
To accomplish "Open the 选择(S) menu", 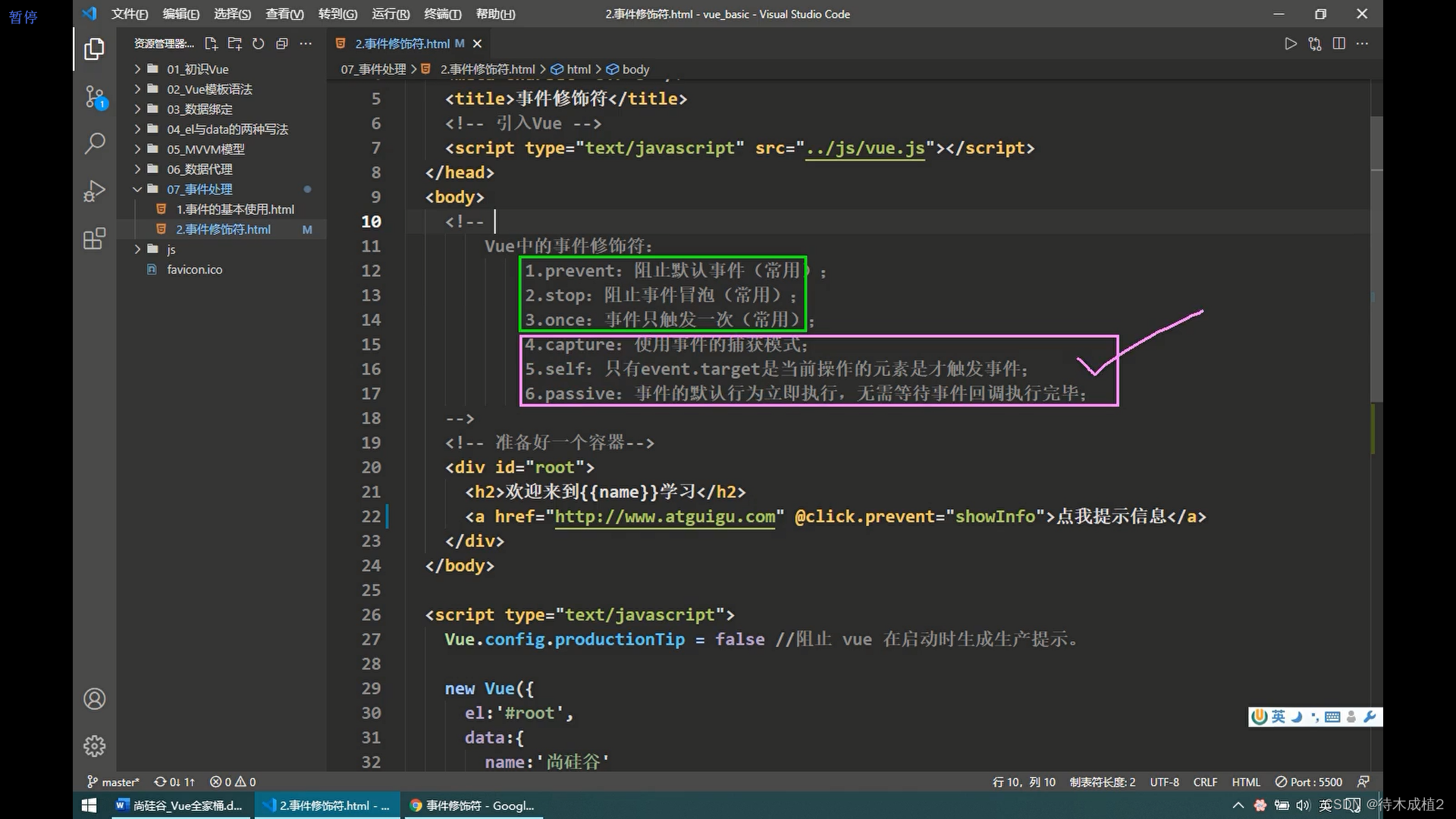I will click(x=233, y=14).
